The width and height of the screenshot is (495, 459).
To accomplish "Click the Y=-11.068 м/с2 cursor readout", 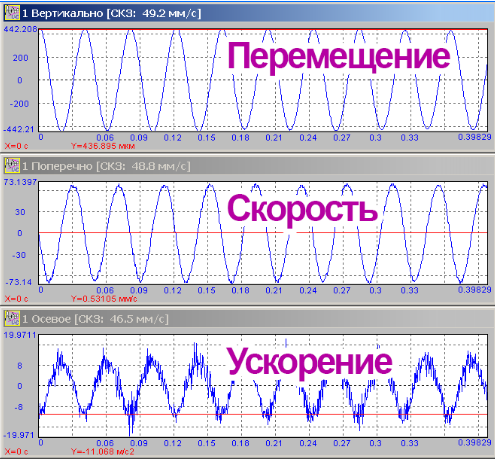I will point(103,452).
